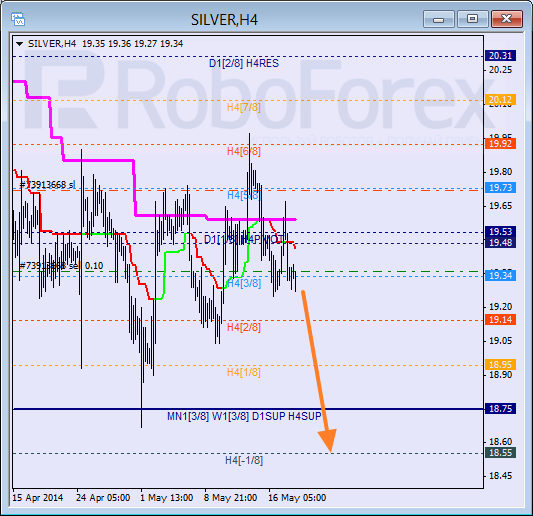Select the 20.31 price level tag
This screenshot has height=516, width=533.
point(500,55)
